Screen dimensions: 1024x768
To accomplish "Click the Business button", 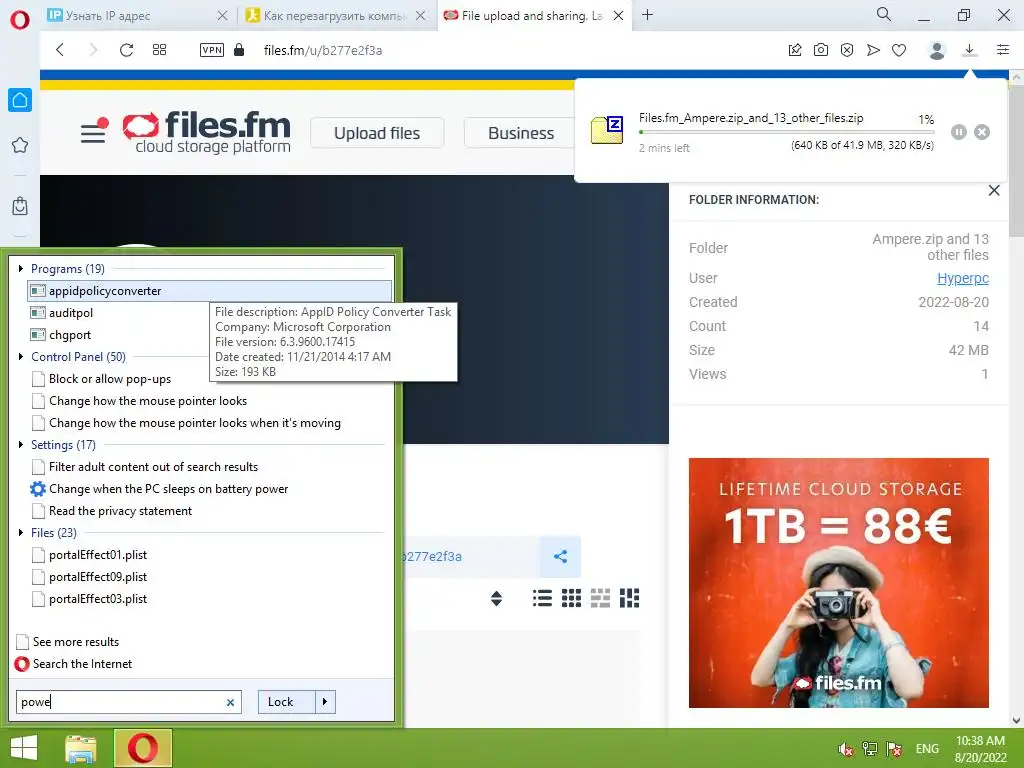I will (520, 133).
